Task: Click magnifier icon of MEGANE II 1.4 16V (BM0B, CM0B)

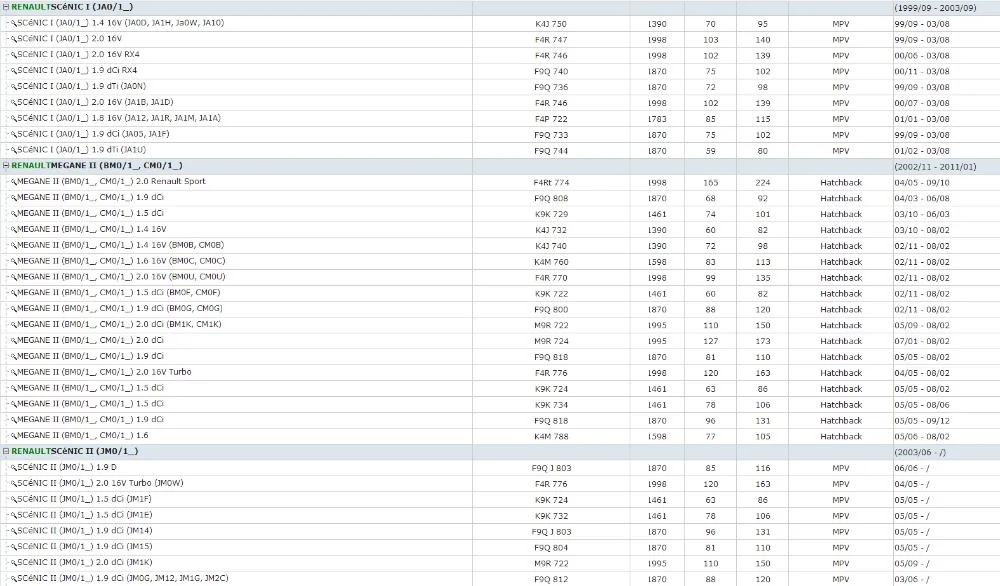Action: (x=13, y=246)
